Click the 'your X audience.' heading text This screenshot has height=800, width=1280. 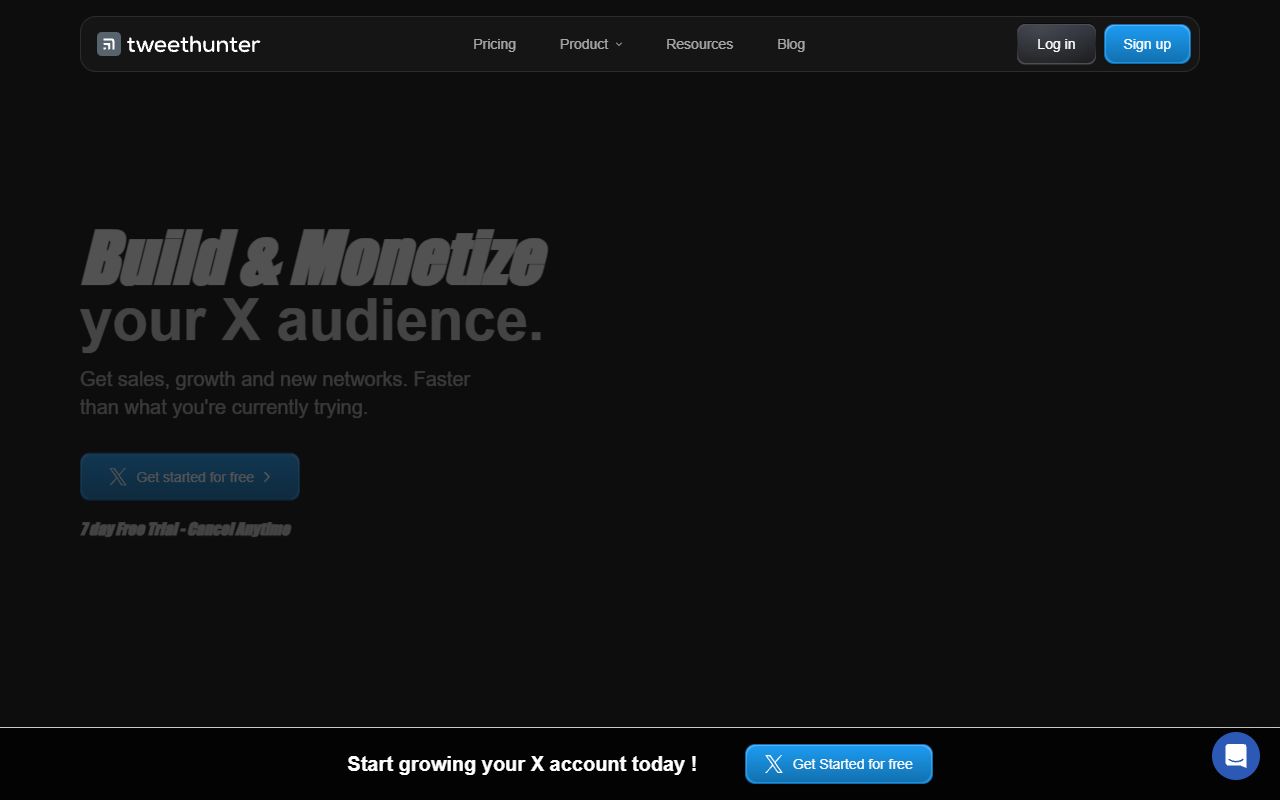pos(312,321)
